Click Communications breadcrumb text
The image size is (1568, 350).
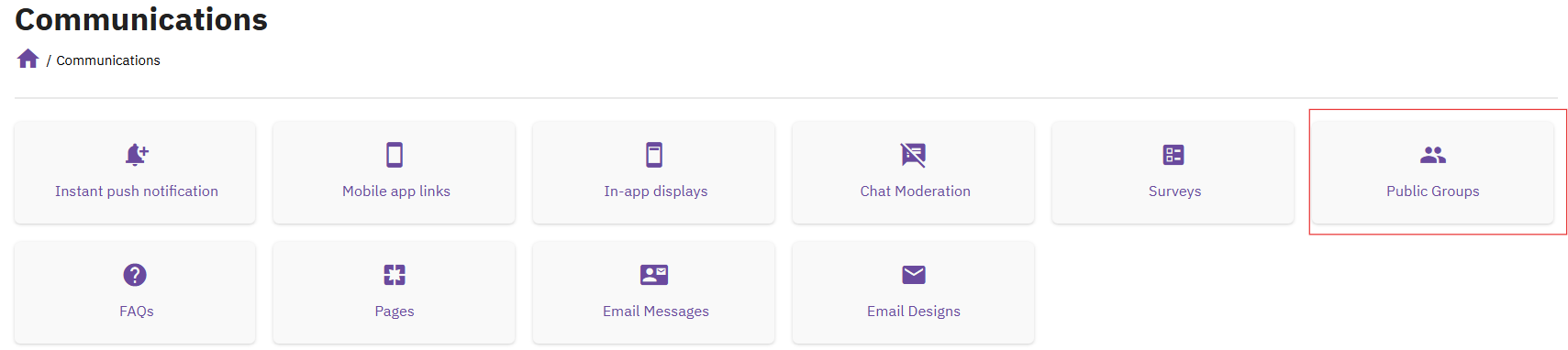tap(108, 60)
